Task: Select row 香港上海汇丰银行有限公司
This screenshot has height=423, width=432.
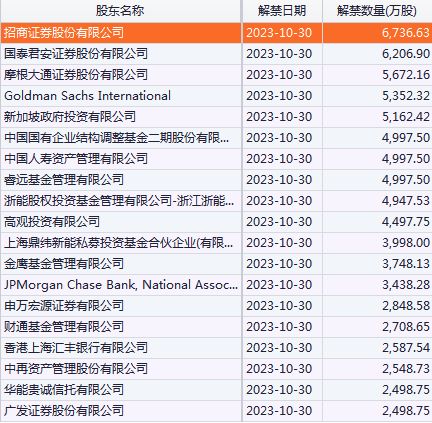Action: [216, 348]
